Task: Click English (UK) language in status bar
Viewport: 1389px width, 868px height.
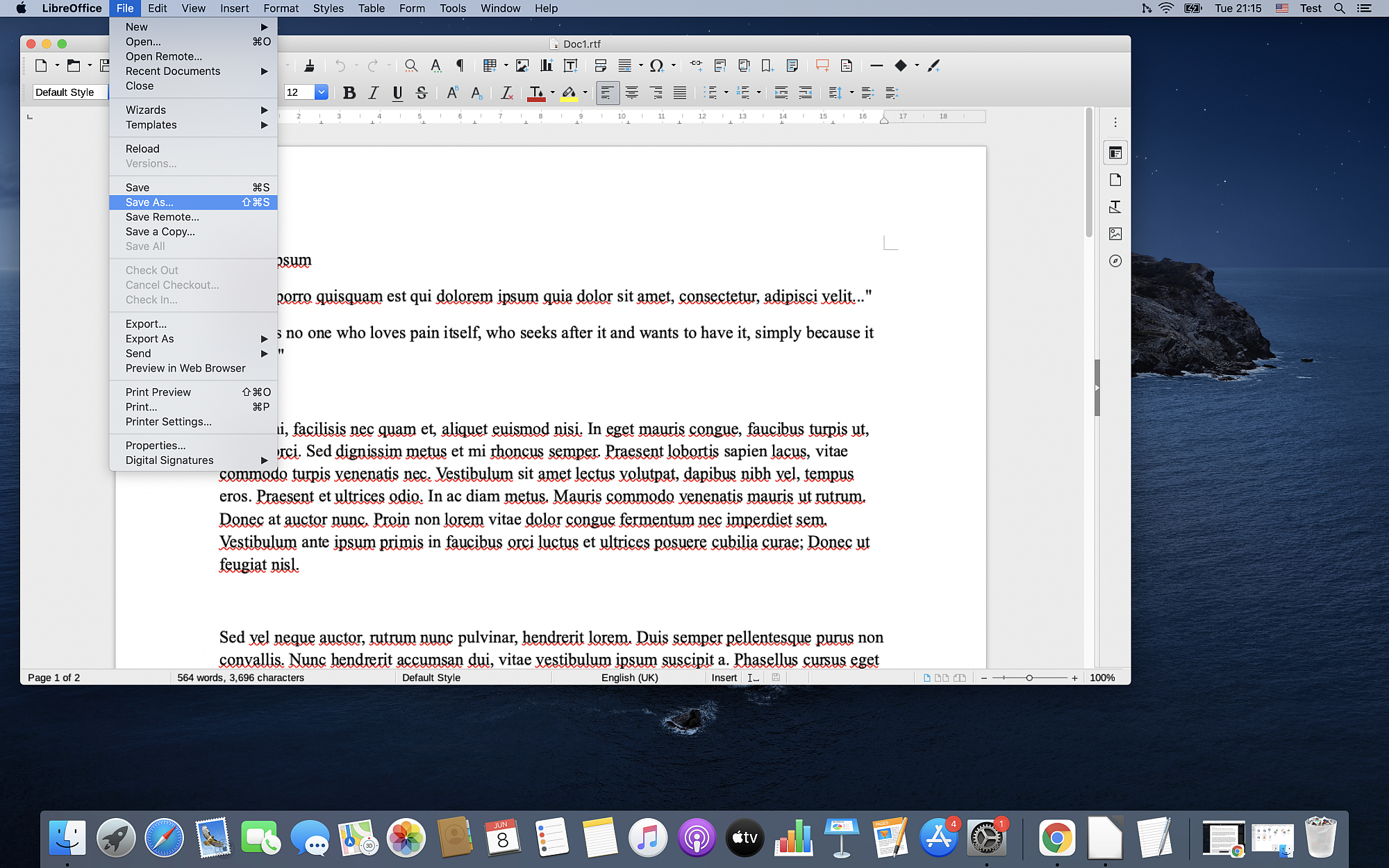Action: tap(629, 678)
